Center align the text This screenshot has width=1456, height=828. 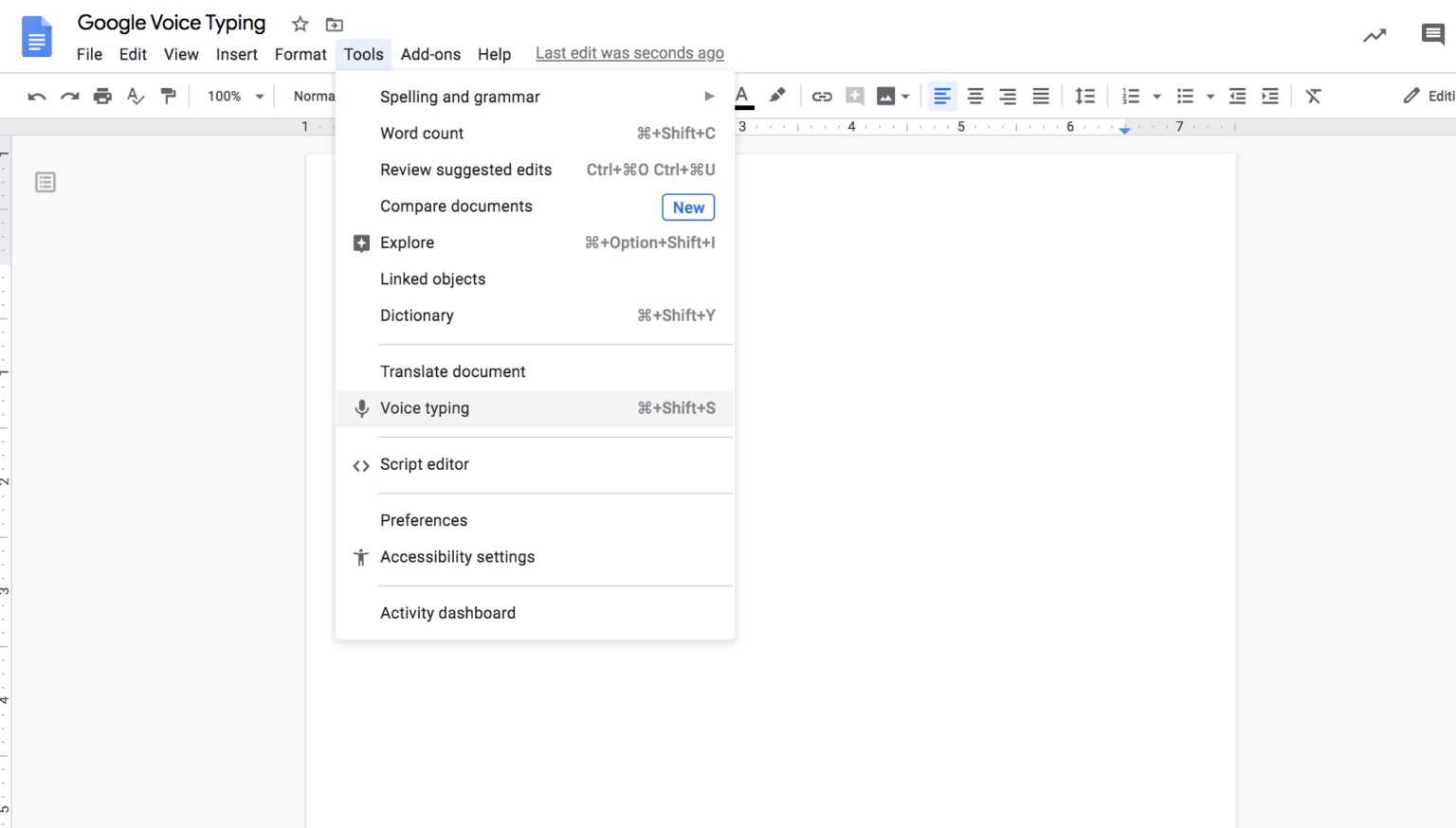click(x=974, y=96)
